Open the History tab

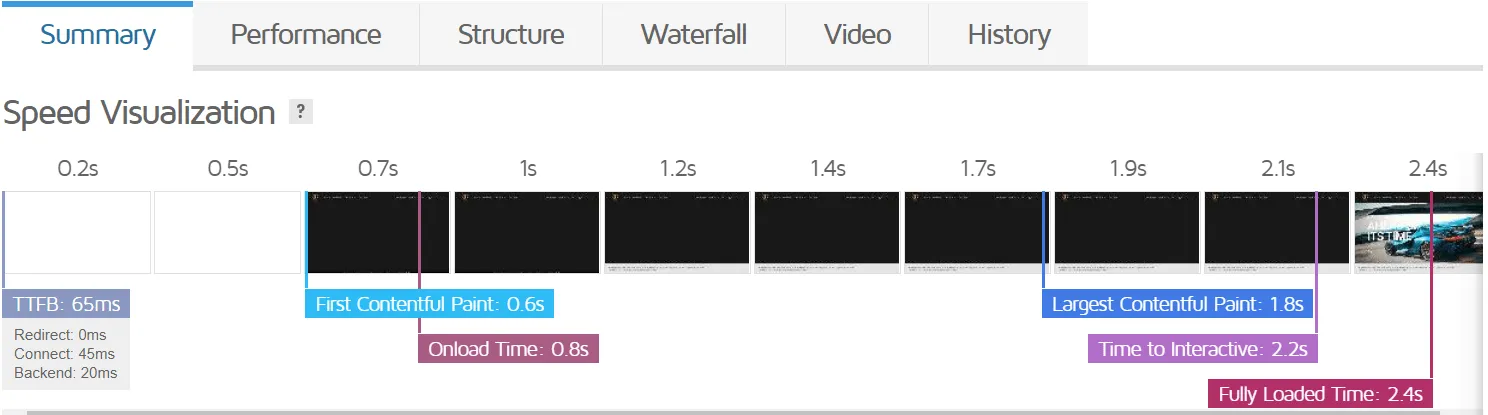[x=1008, y=35]
